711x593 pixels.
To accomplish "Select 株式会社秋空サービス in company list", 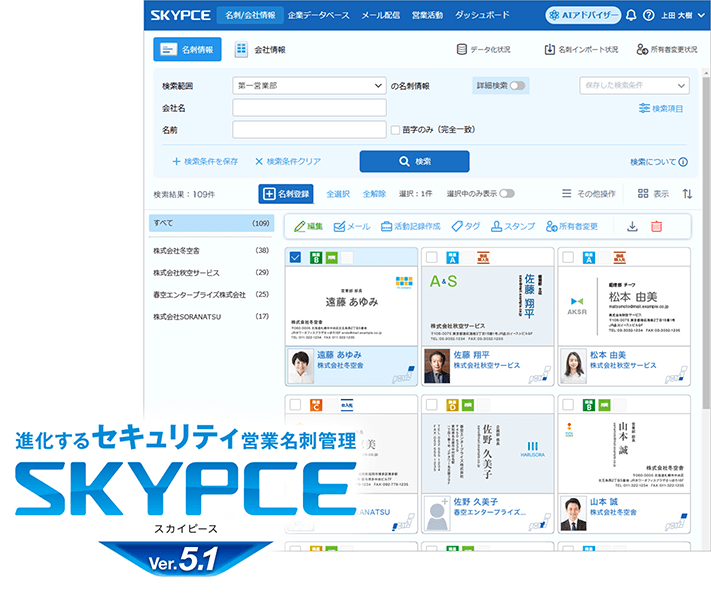I will coord(211,272).
